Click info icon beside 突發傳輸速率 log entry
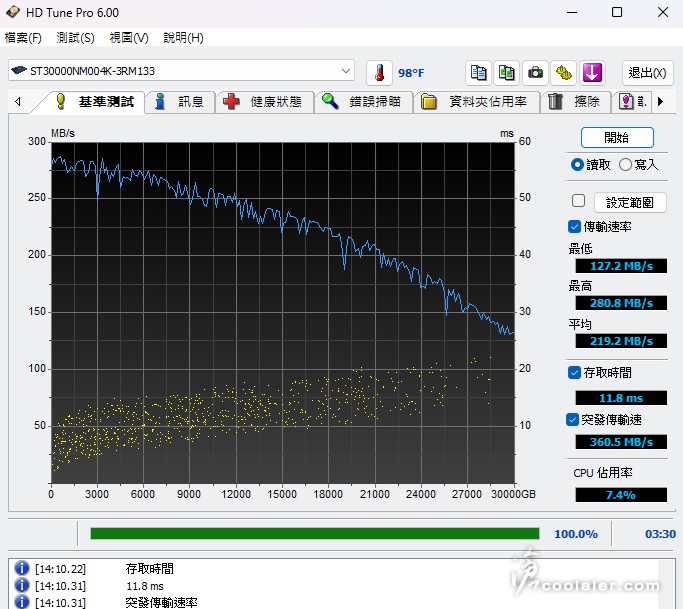 click(21, 602)
